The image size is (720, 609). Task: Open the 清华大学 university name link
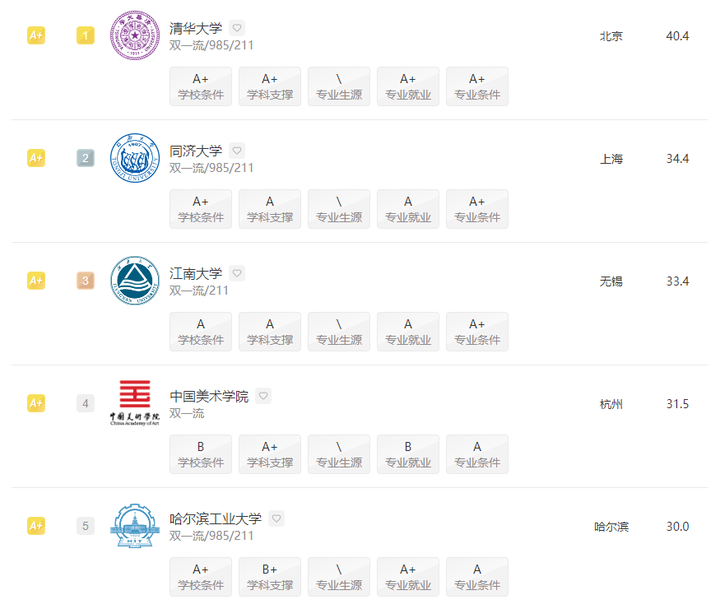tap(196, 28)
